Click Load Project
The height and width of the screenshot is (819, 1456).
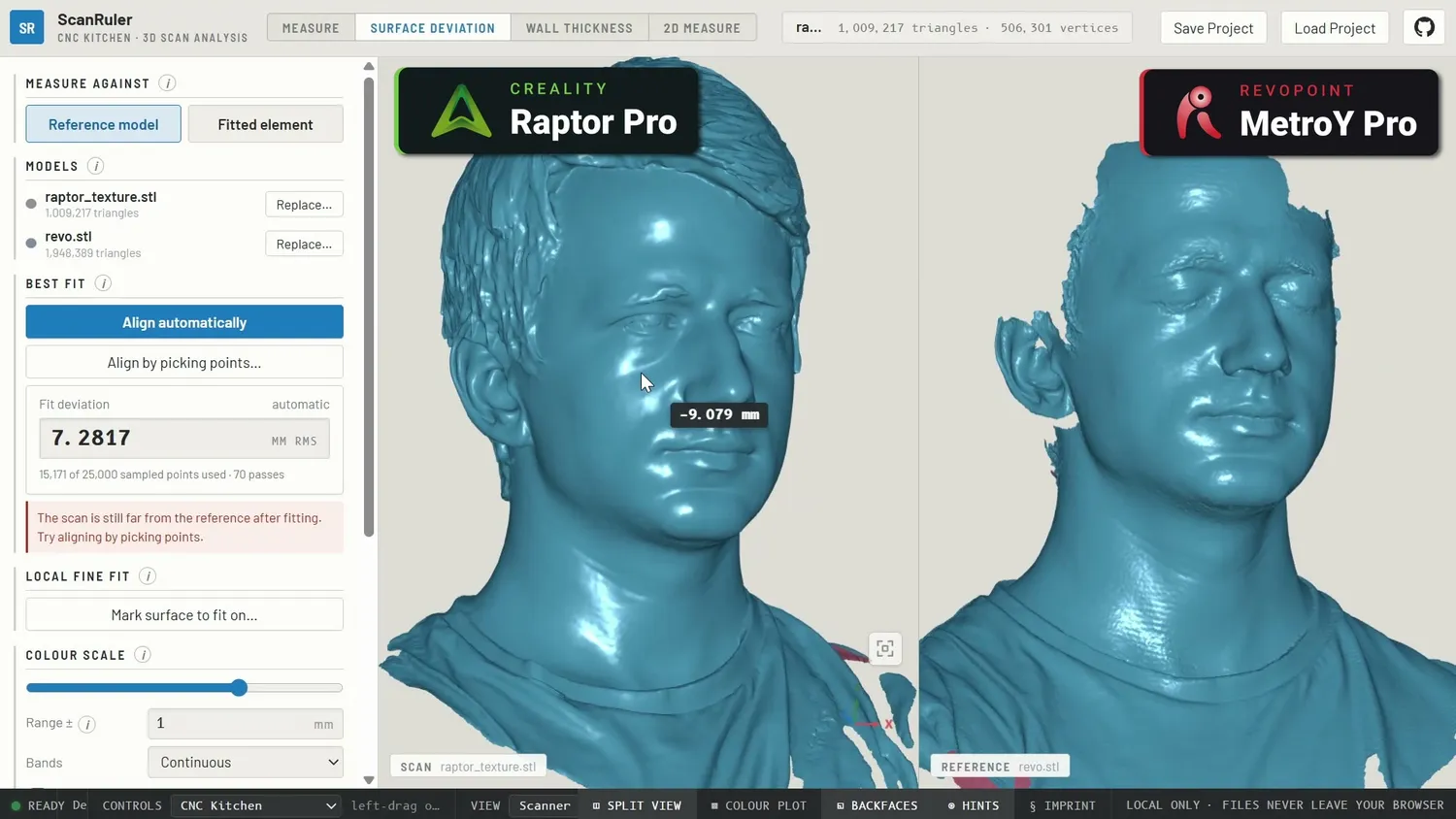1335,28
